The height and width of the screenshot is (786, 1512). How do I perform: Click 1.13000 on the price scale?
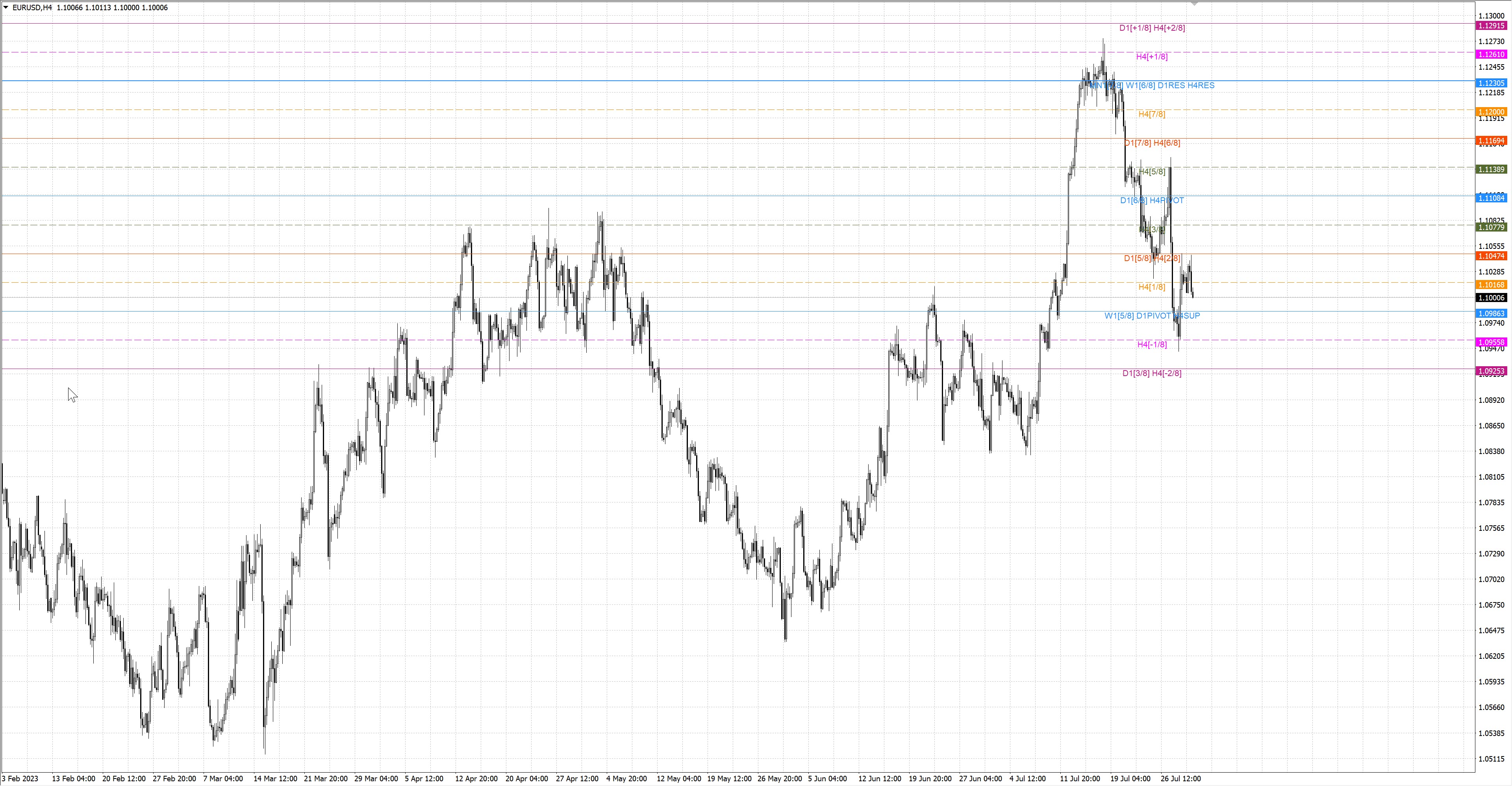1491,16
